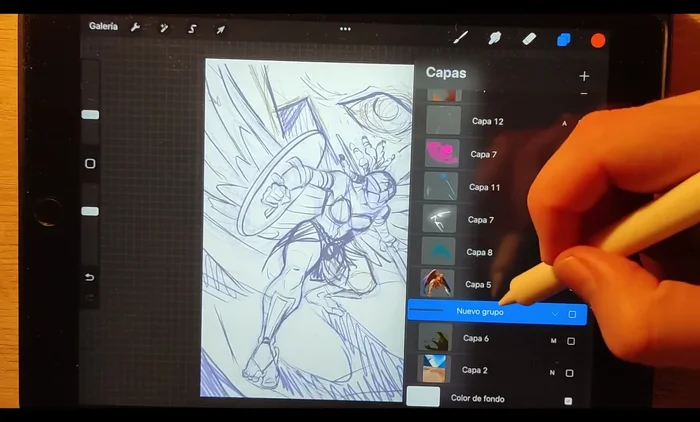This screenshot has height=422, width=700.
Task: Open blend mode N of Capa 2
Action: pos(552,373)
